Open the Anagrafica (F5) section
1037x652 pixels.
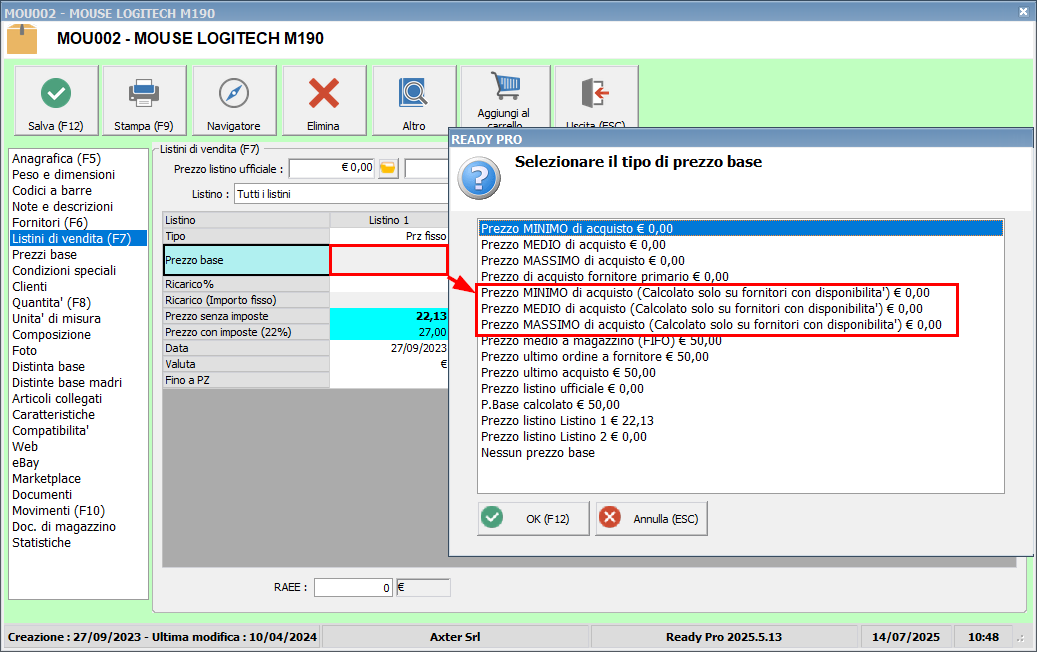pyautogui.click(x=56, y=159)
